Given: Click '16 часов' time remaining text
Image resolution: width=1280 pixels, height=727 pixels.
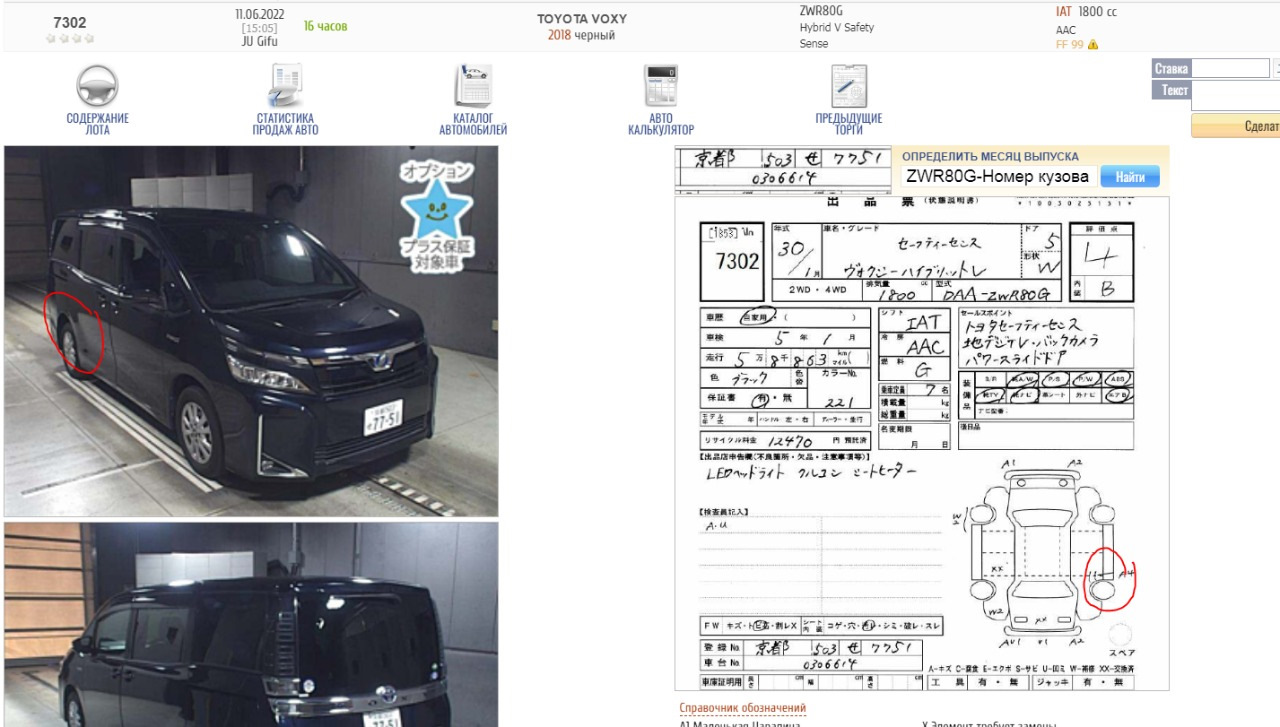Looking at the screenshot, I should tap(325, 26).
